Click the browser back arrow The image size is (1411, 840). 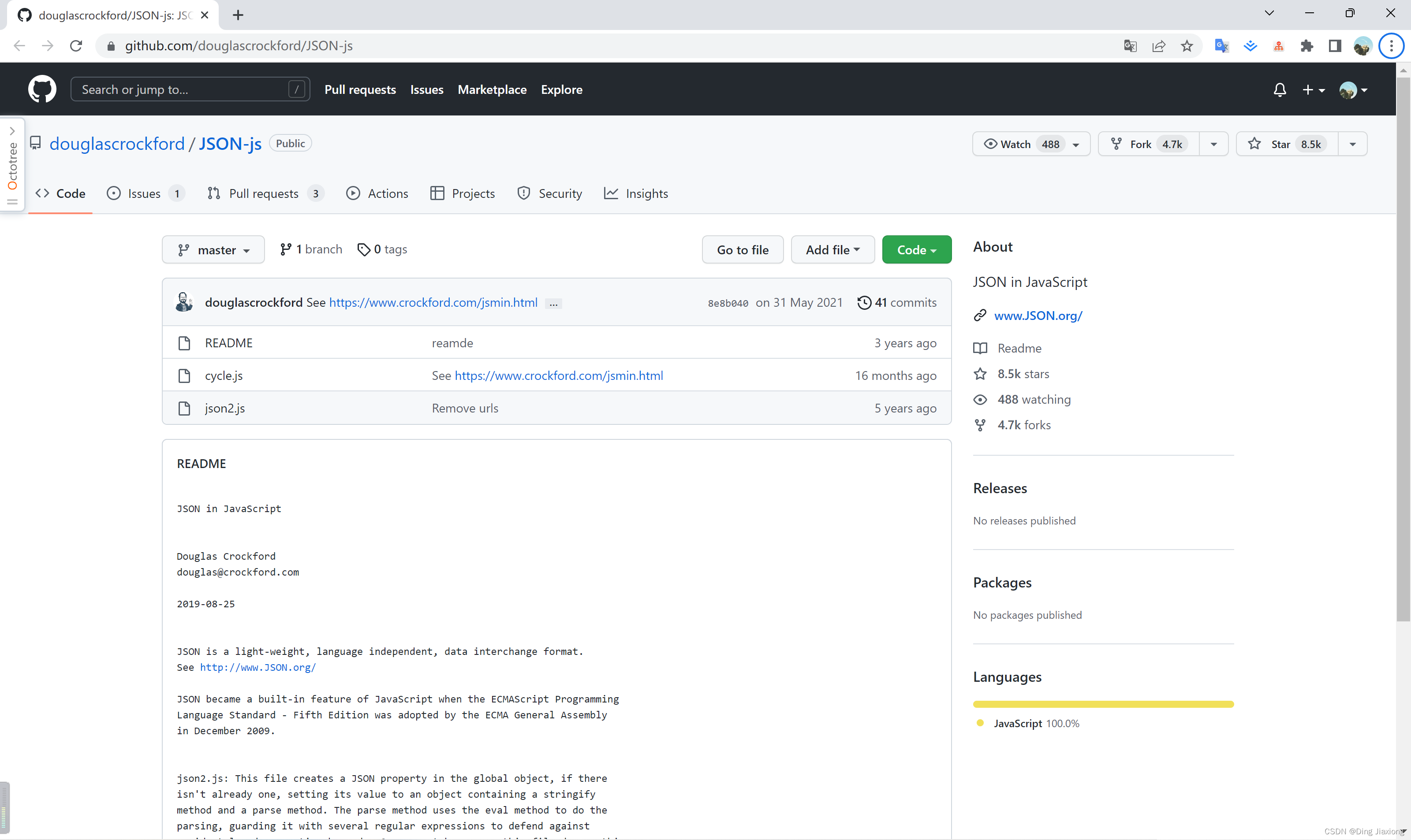[19, 46]
